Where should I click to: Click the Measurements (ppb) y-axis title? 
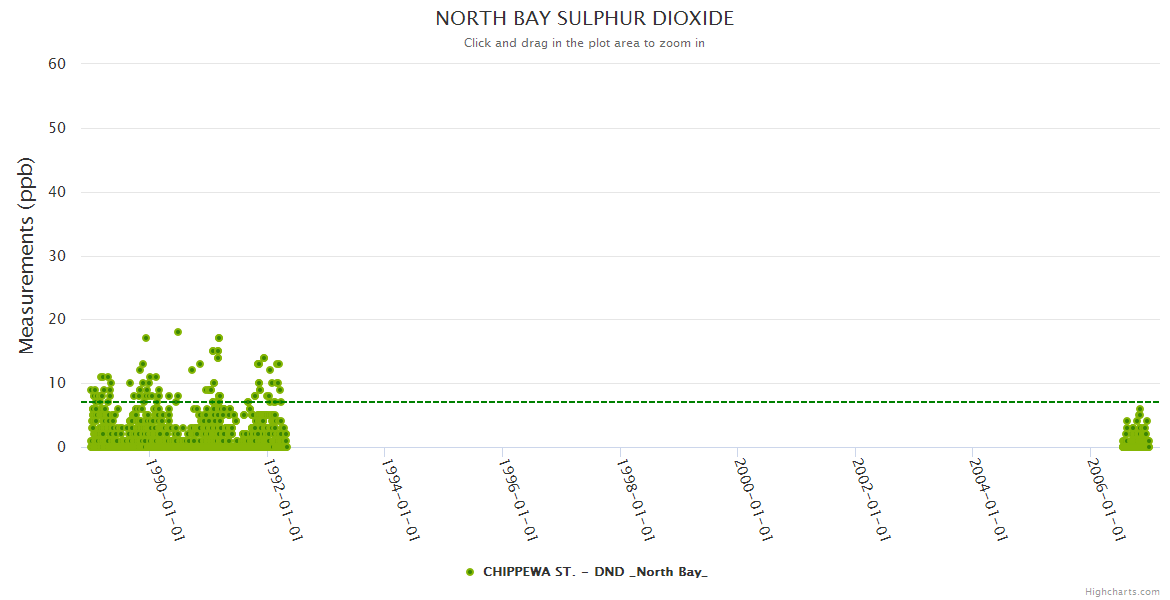coord(27,255)
